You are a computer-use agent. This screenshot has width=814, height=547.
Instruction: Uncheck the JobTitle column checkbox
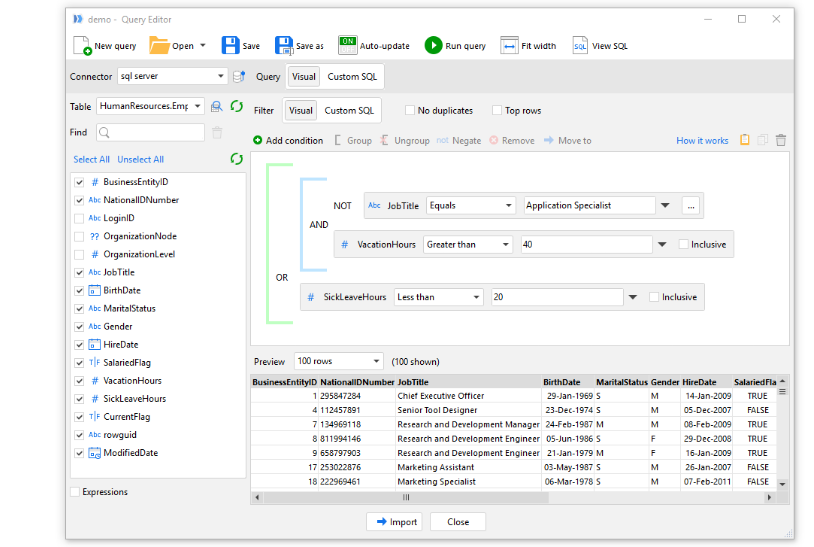pyautogui.click(x=79, y=272)
